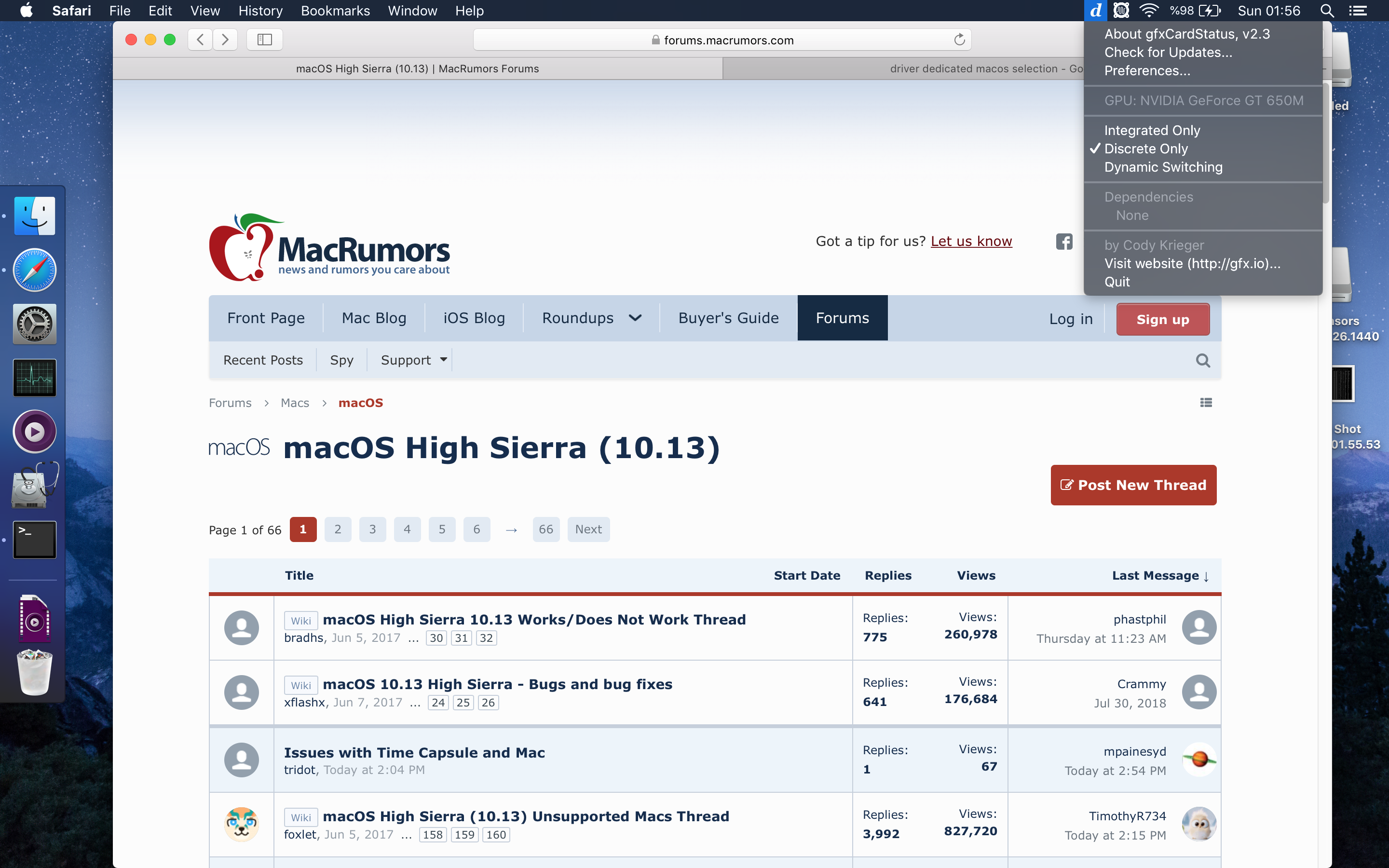Open Safari from the Dock
This screenshot has width=1389, height=868.
tap(34, 270)
